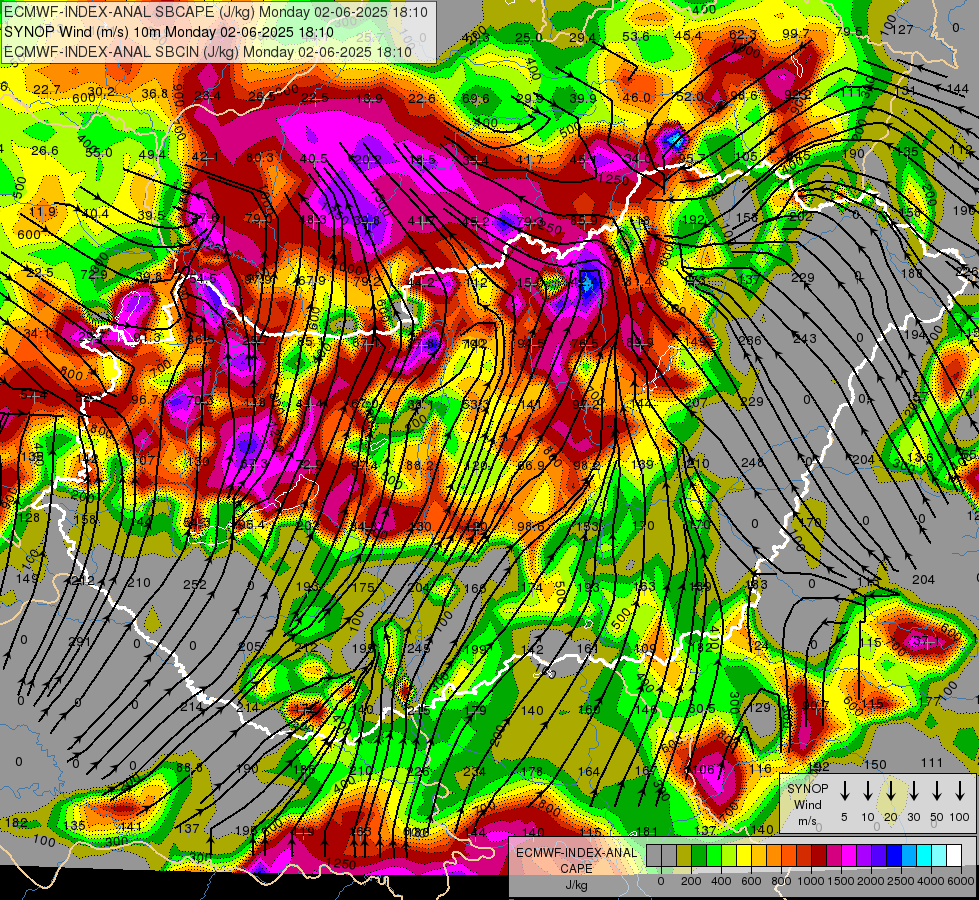
Task: Click the '4000' tick label on CAPE scale
Action: tap(931, 881)
